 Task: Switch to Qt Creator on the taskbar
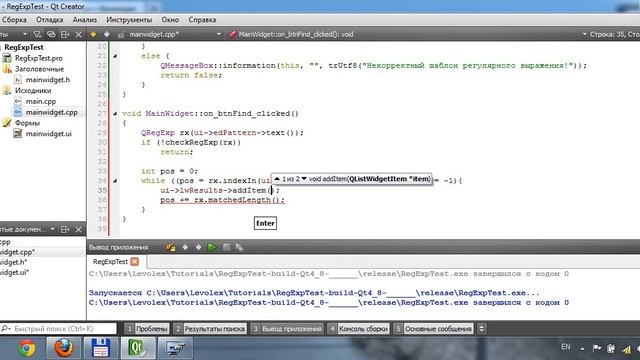coord(137,348)
